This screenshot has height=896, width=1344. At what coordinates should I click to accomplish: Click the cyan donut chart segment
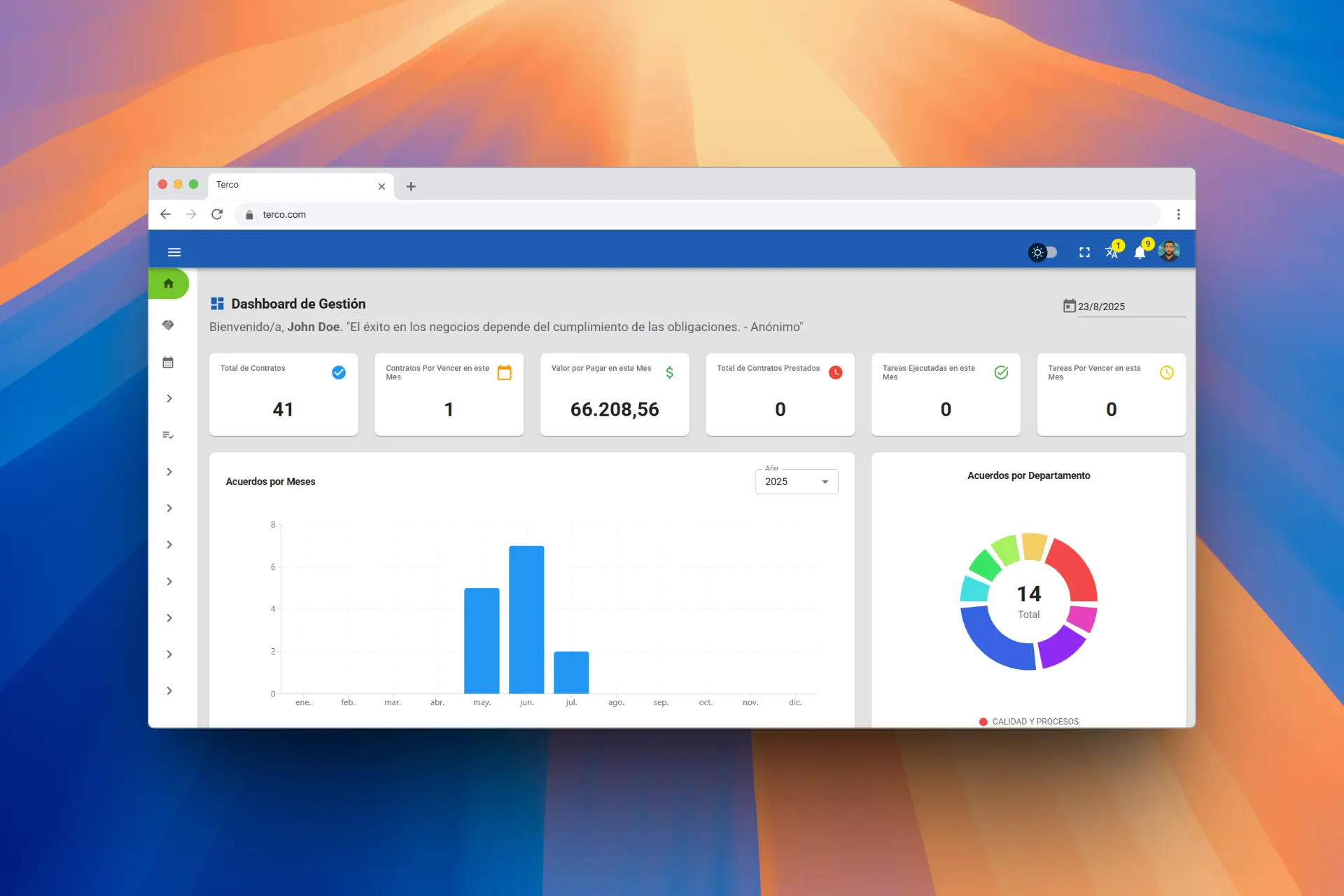[974, 589]
